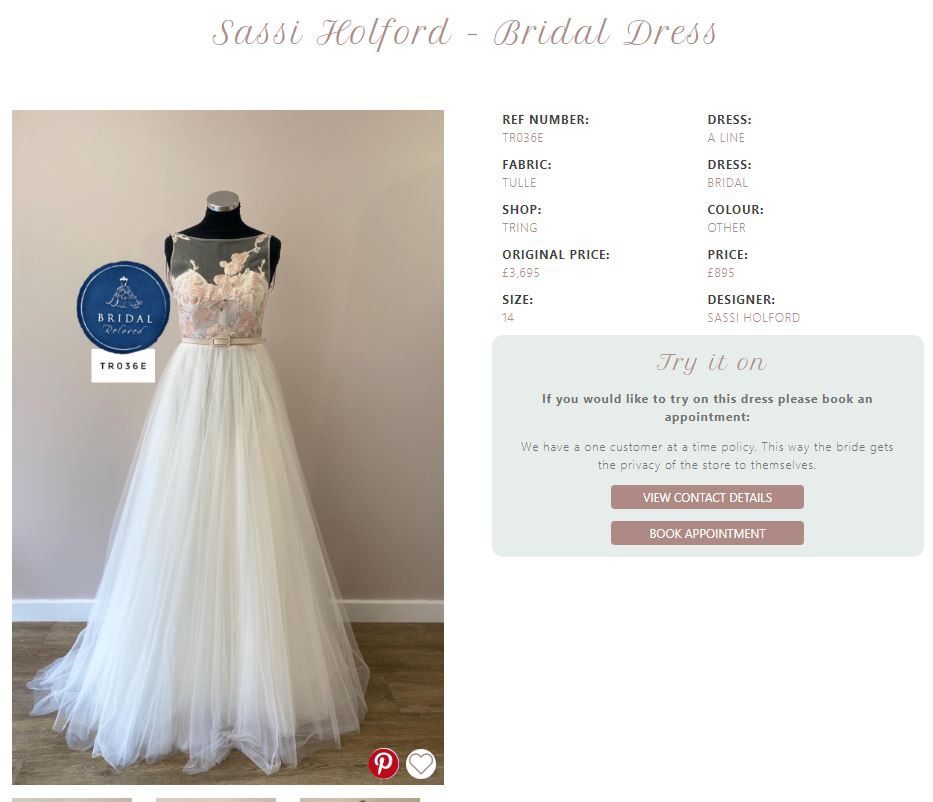This screenshot has width=933, height=802.
Task: Click the Sassi Holford - Bridal Dress title
Action: click(x=465, y=33)
